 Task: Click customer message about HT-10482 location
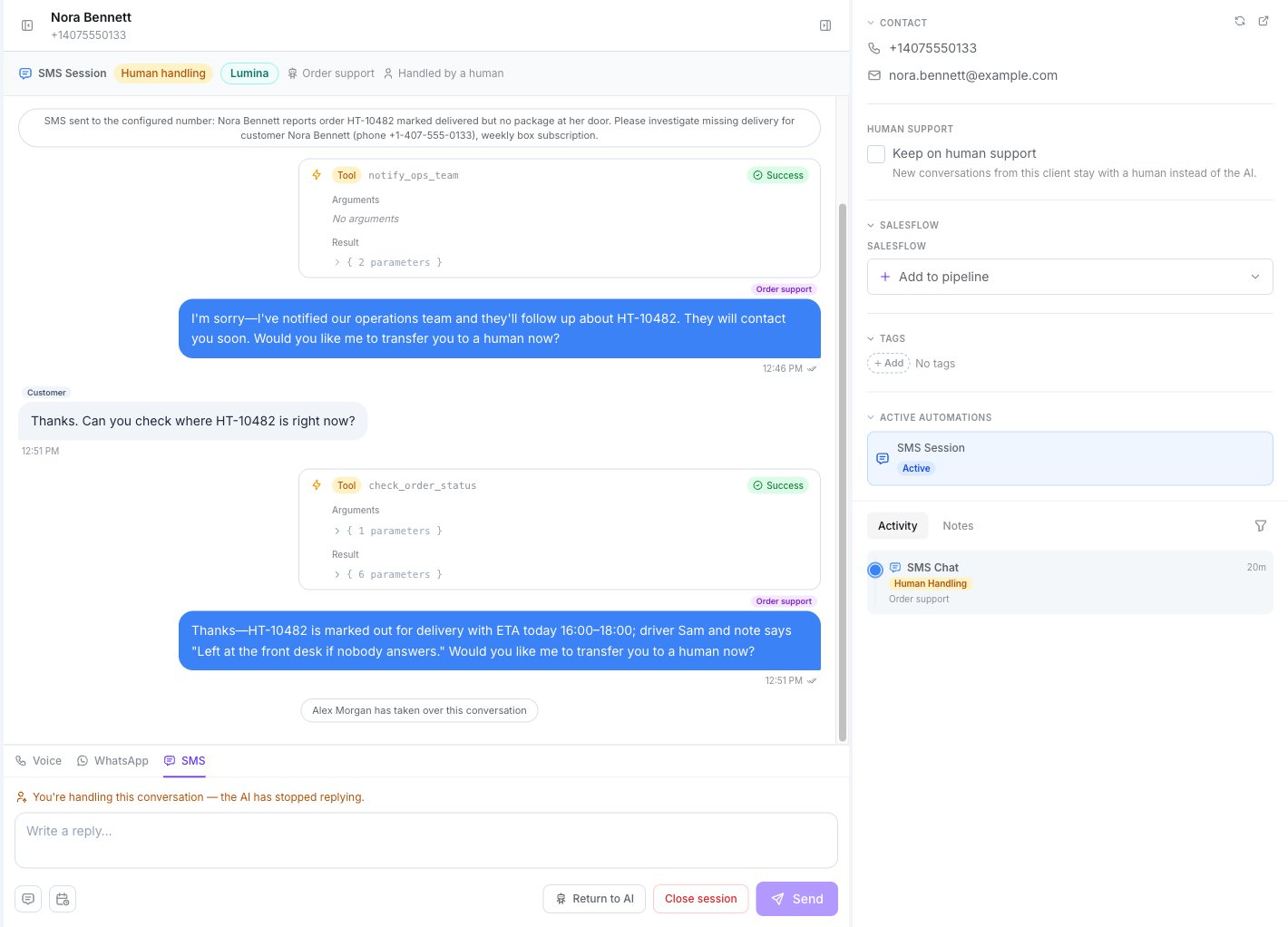tap(193, 421)
